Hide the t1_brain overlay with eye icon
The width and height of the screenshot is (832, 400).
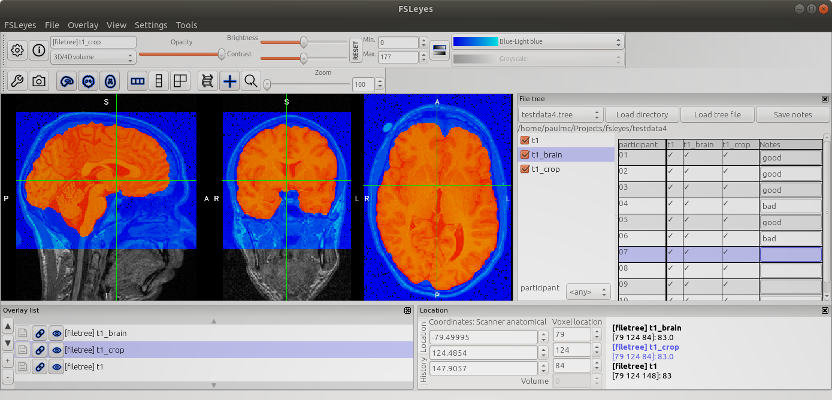point(56,333)
